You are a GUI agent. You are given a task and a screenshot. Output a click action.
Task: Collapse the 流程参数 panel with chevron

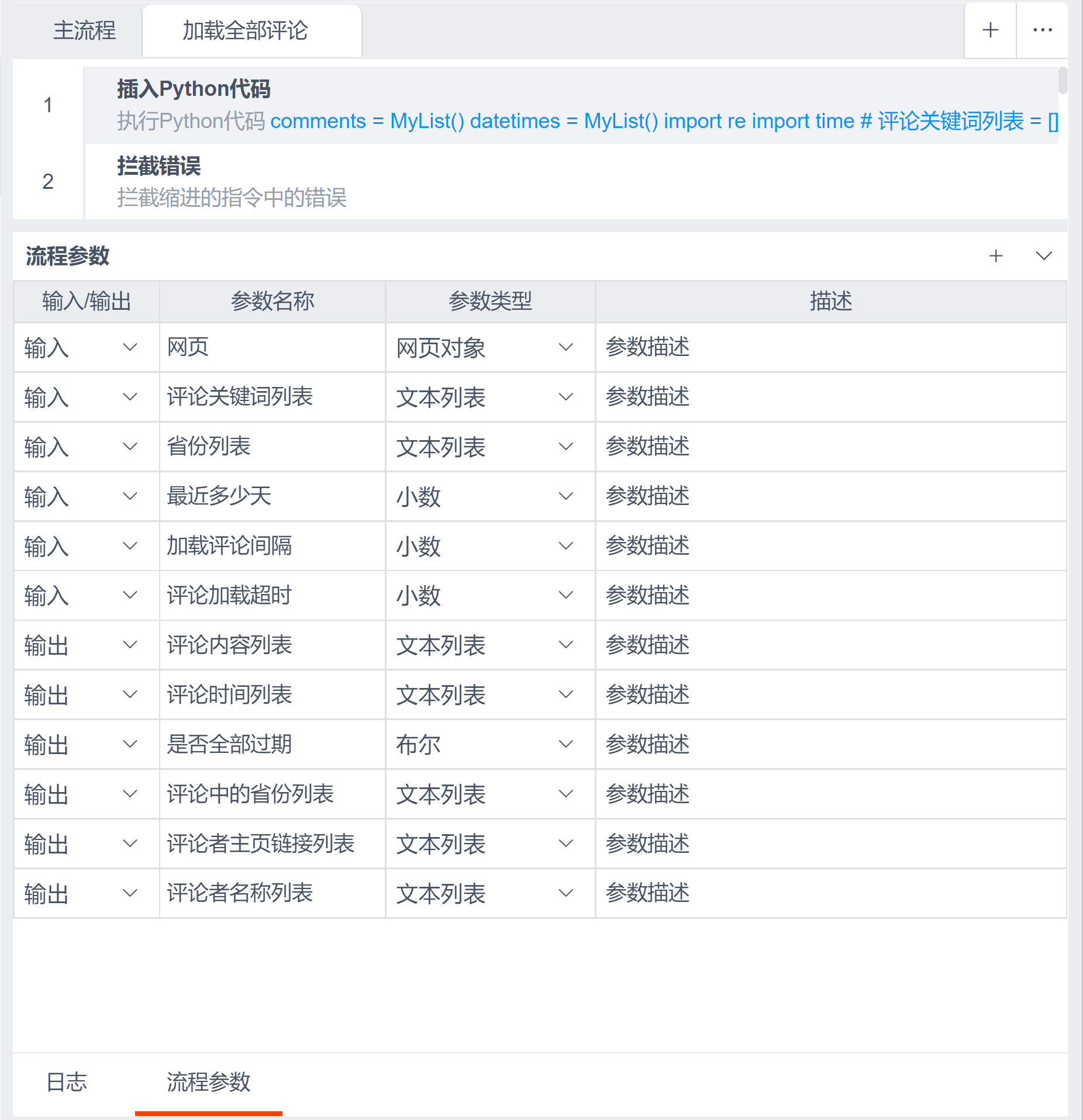pos(1044,255)
